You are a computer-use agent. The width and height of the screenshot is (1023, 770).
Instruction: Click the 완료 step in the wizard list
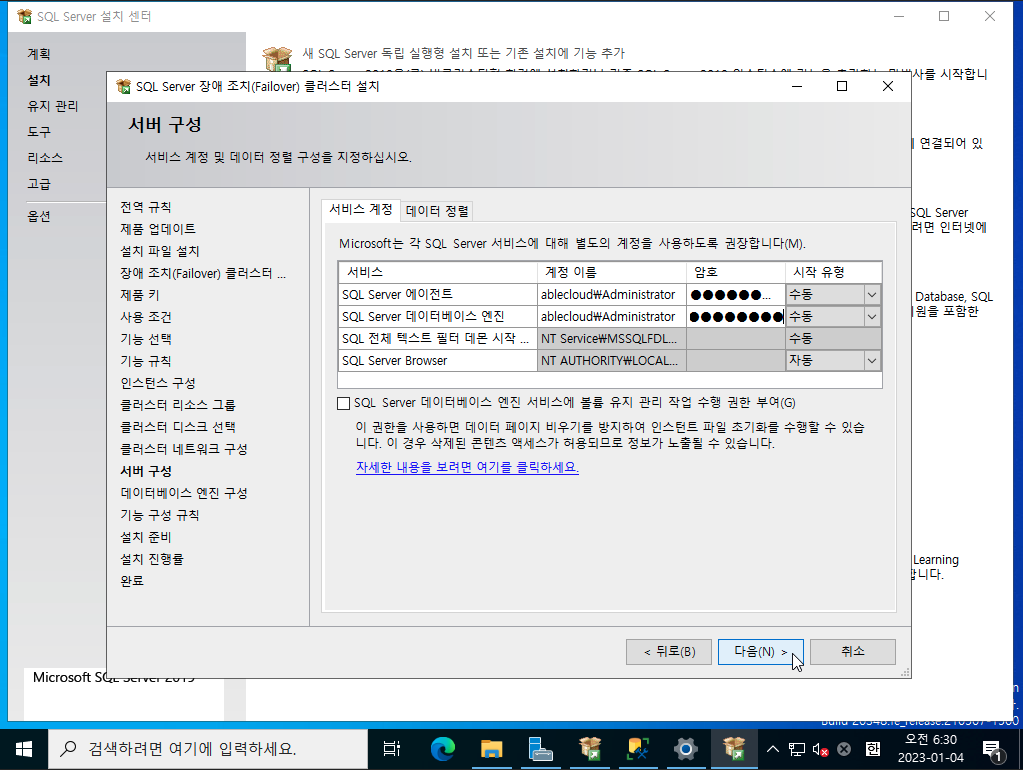[x=132, y=581]
